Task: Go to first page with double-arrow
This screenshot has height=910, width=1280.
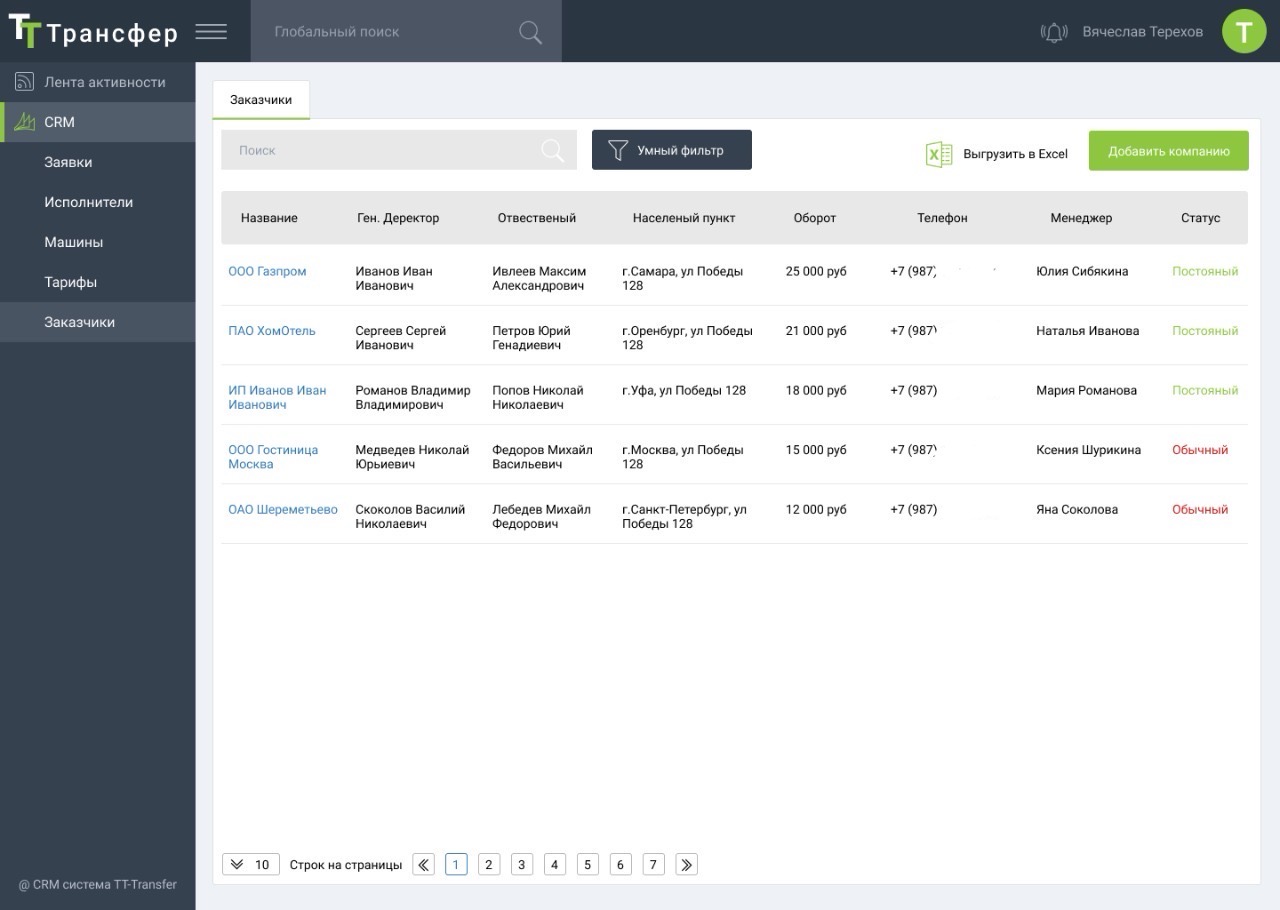Action: point(424,865)
